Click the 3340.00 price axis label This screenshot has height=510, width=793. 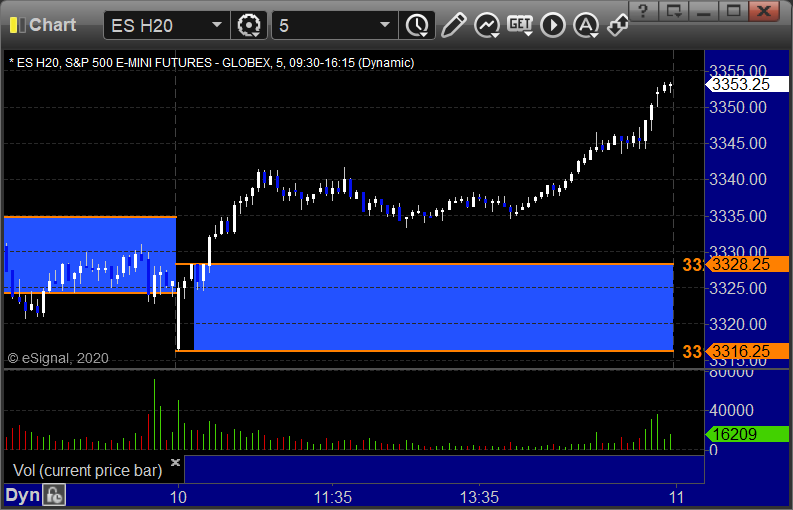tap(738, 180)
